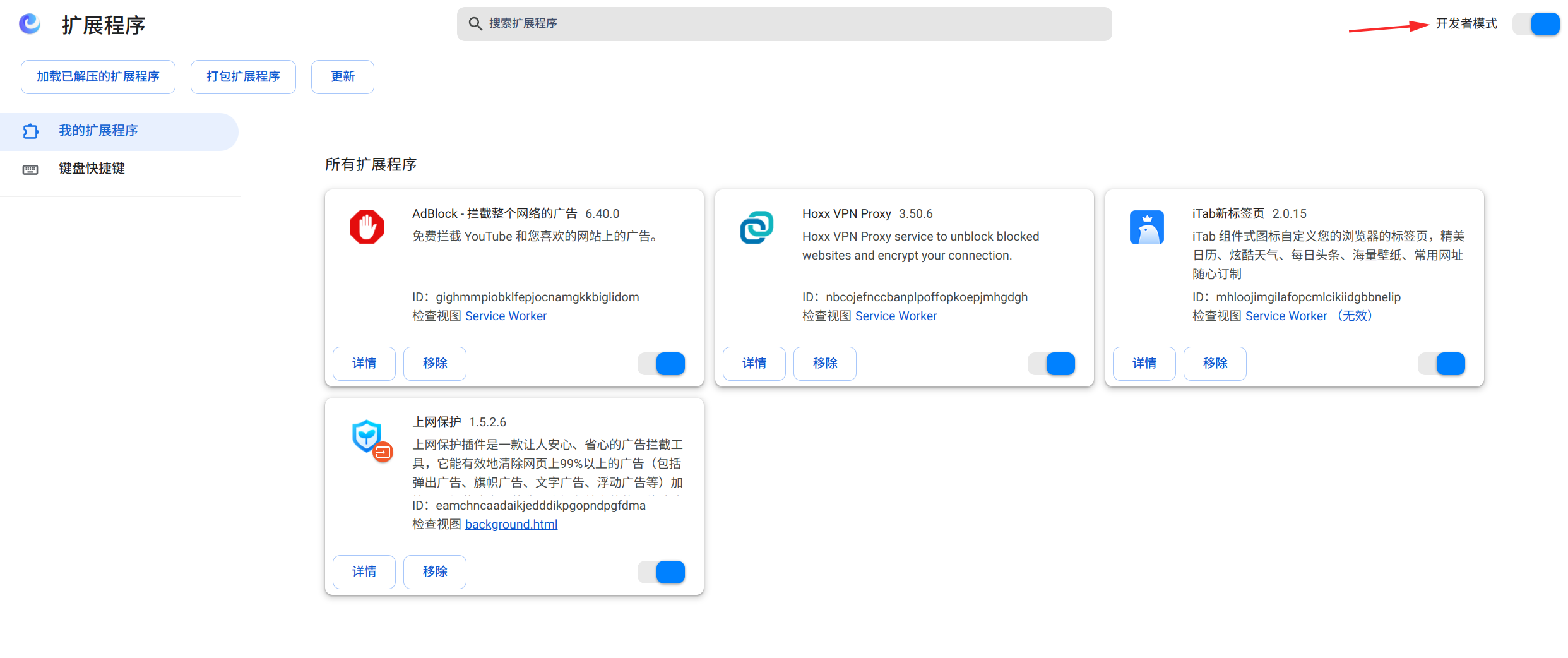Click the iTab新标签页 chicken icon

click(x=1147, y=227)
